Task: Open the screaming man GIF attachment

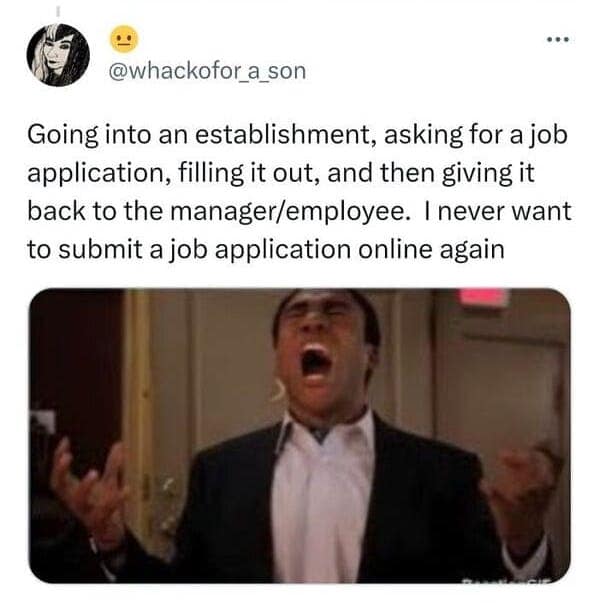Action: [300, 435]
